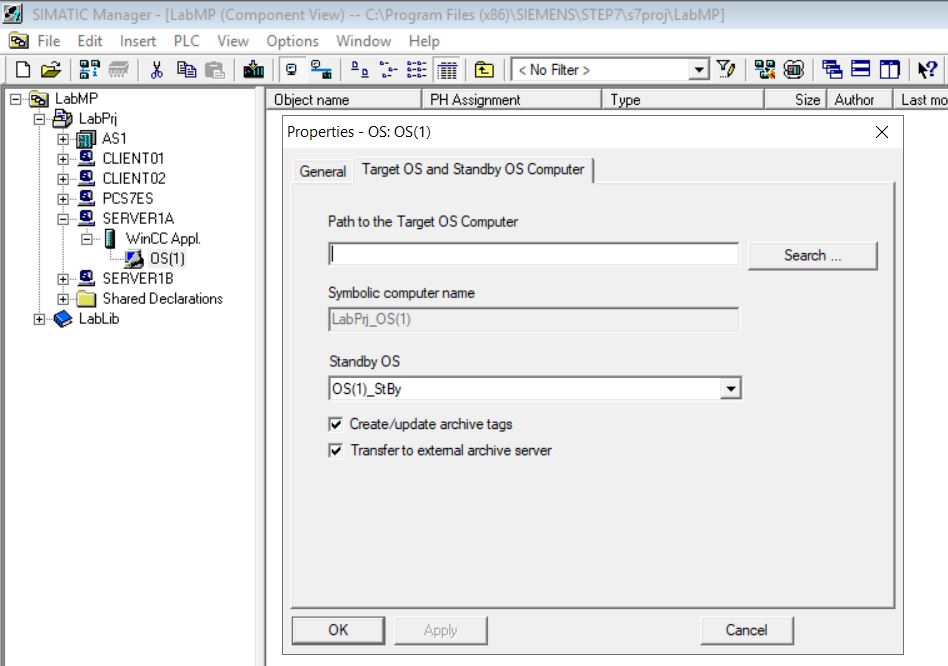Open the Standby OS dropdown

tap(730, 389)
